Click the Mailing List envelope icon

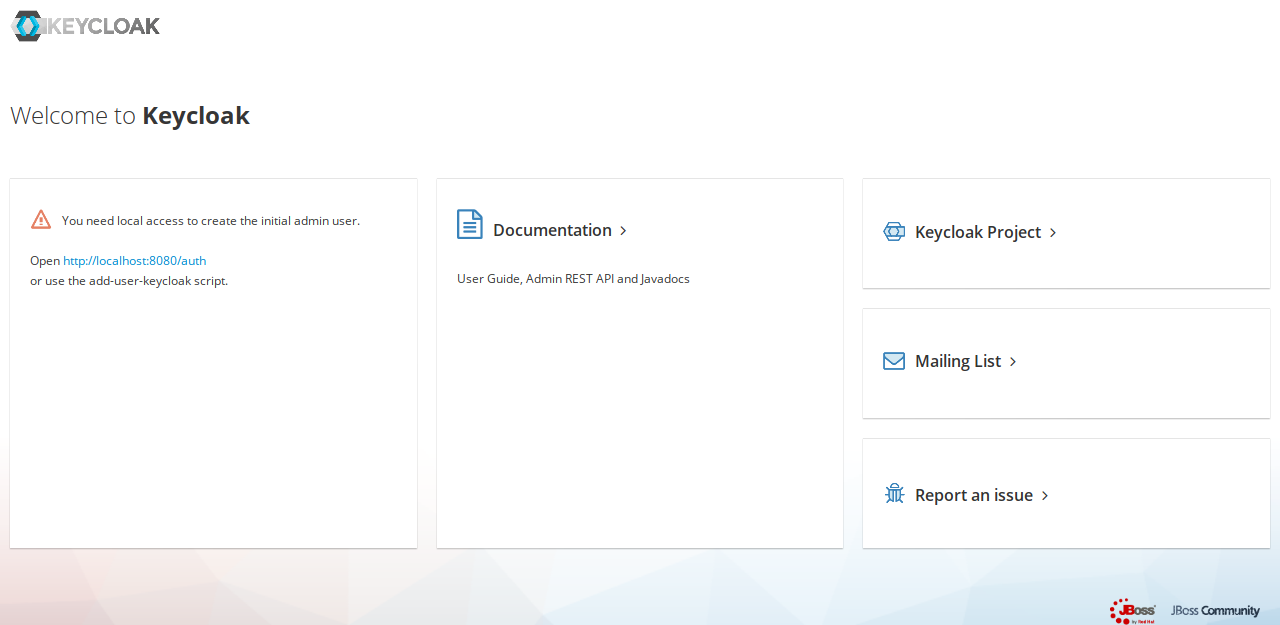point(894,361)
